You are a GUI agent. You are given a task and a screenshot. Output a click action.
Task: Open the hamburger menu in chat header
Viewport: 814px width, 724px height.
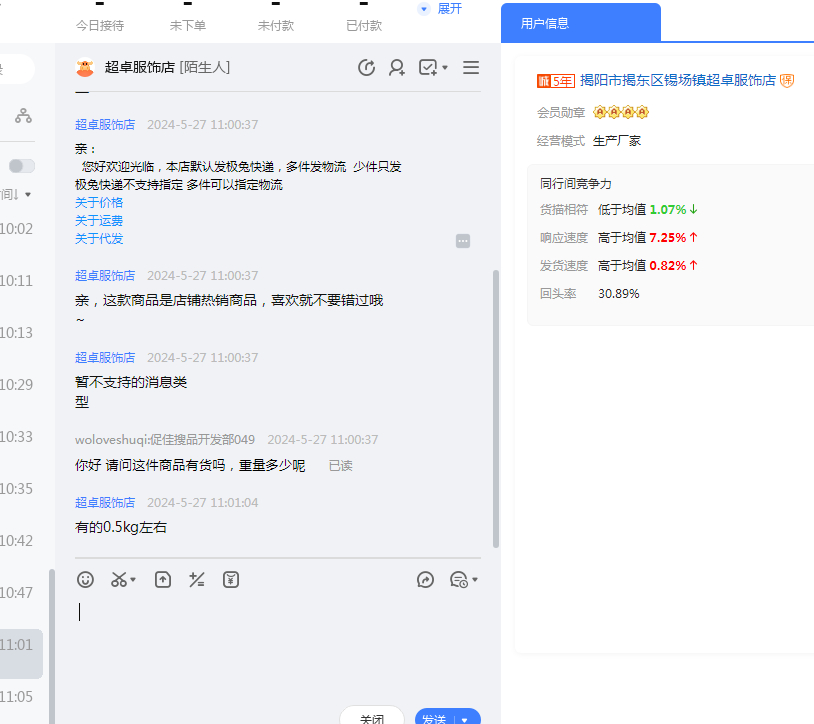coord(471,67)
